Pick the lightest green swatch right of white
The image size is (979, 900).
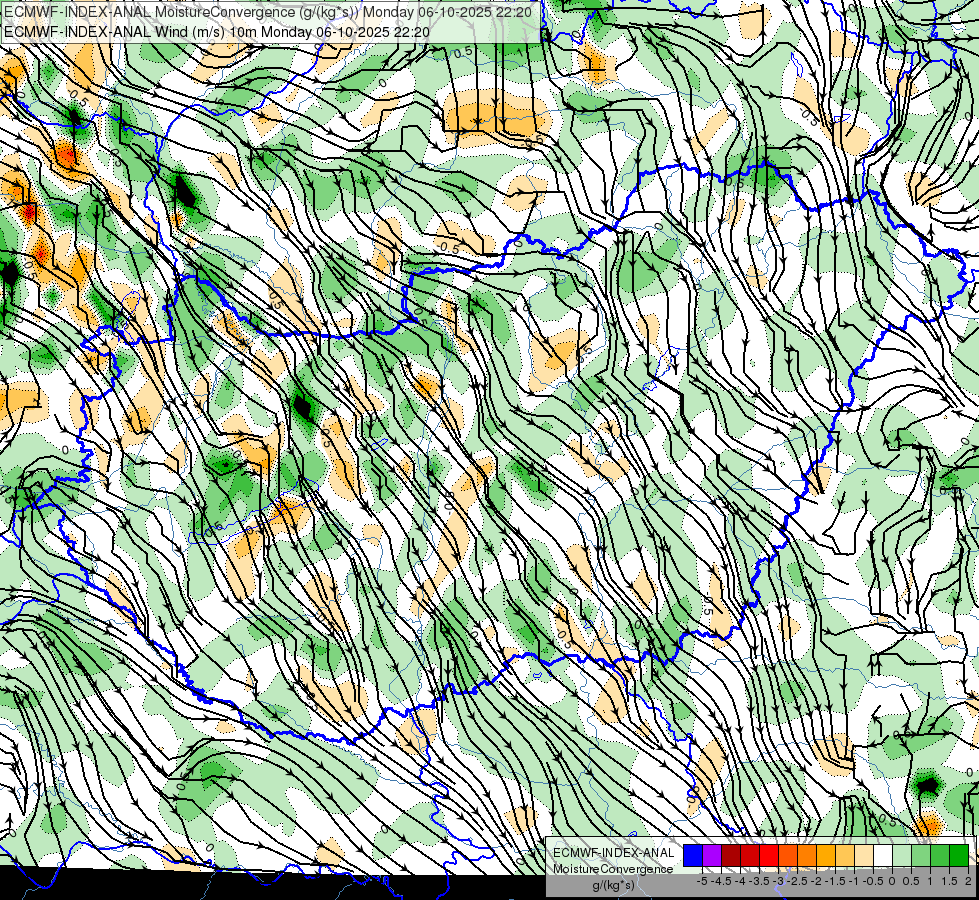coord(902,856)
